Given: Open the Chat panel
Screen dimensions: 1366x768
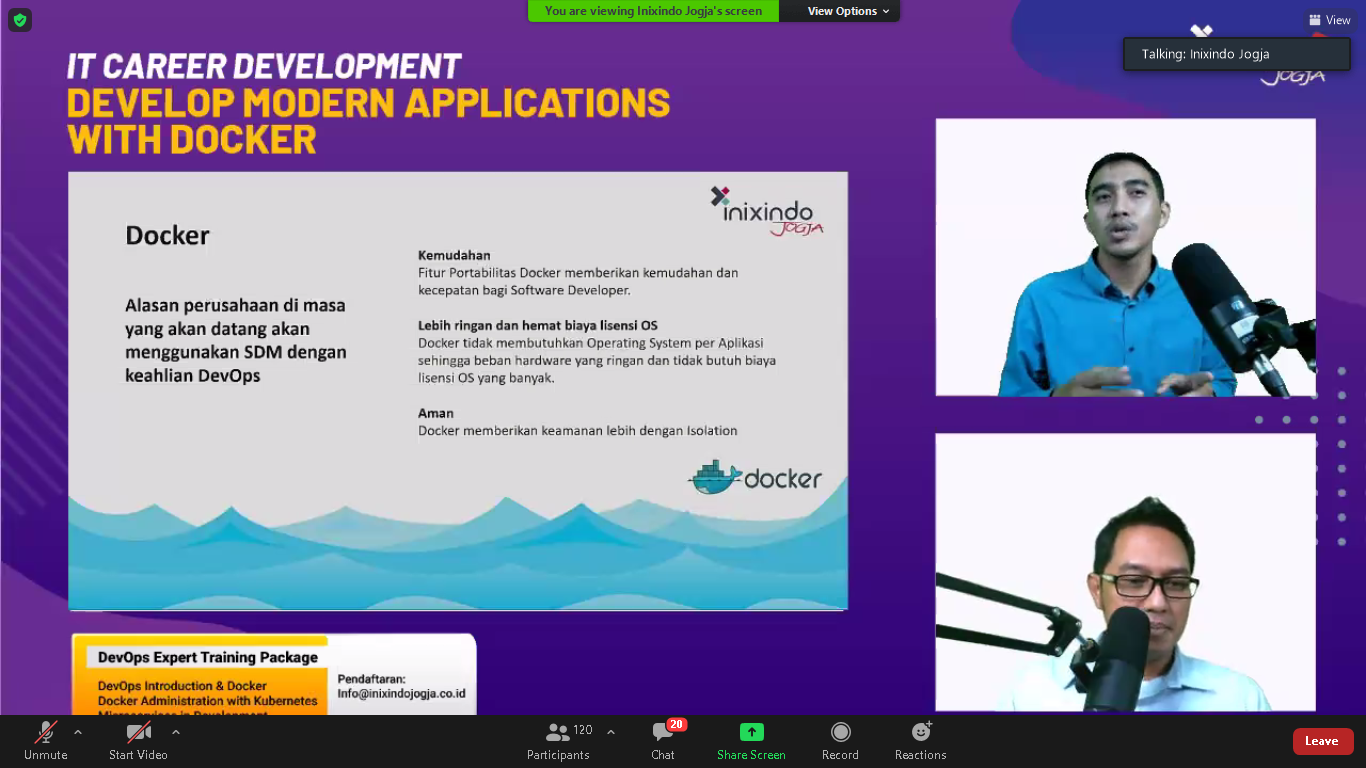Looking at the screenshot, I should coord(664,741).
